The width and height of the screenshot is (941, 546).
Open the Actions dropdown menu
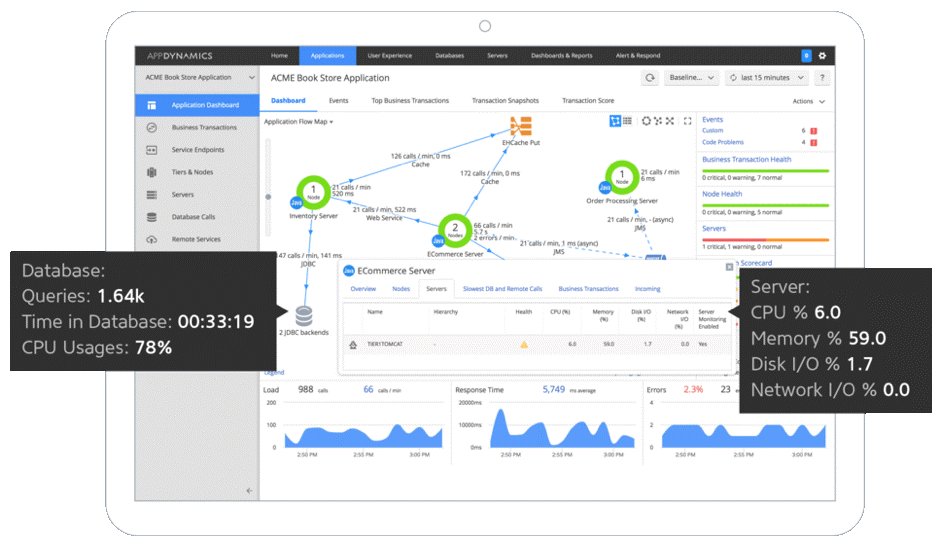(808, 101)
